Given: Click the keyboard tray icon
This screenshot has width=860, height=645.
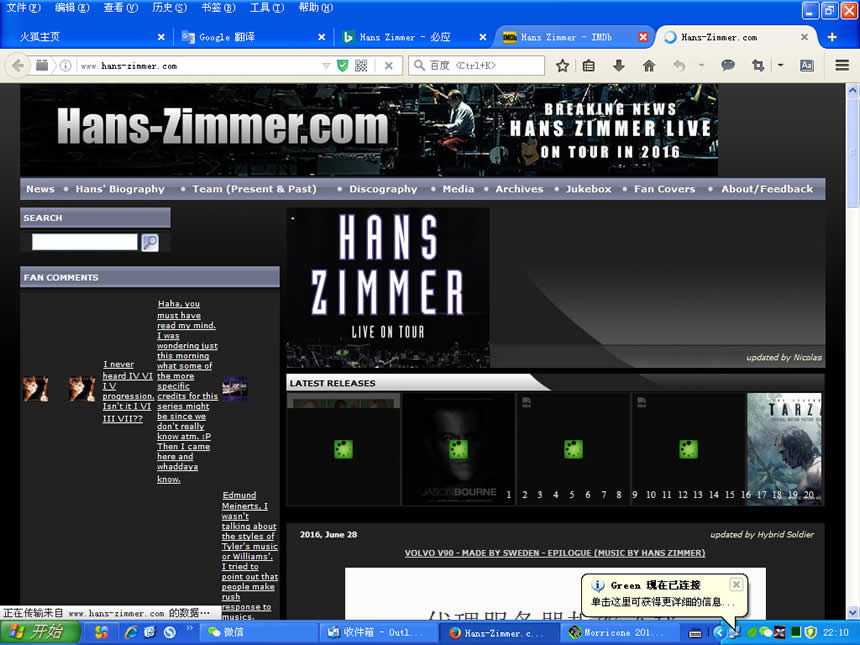Looking at the screenshot, I should (695, 633).
